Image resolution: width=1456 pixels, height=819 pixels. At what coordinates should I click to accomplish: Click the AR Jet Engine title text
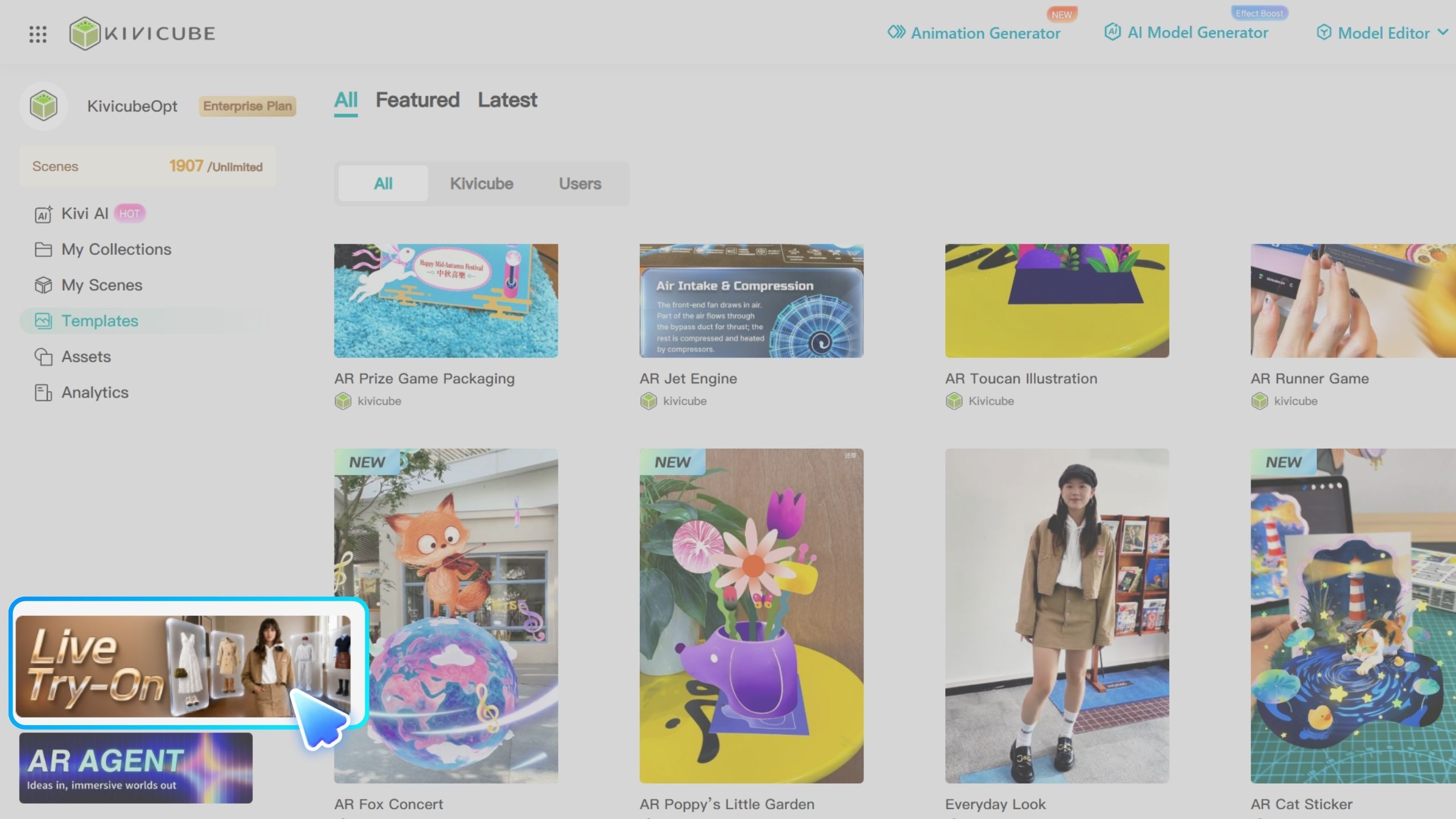688,379
